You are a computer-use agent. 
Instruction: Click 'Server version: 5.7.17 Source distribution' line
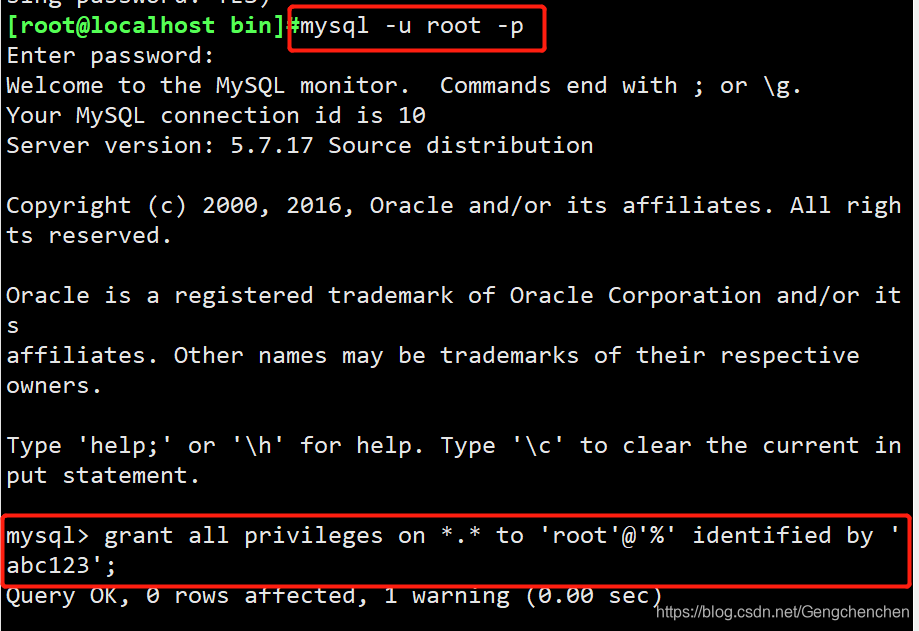click(x=299, y=145)
